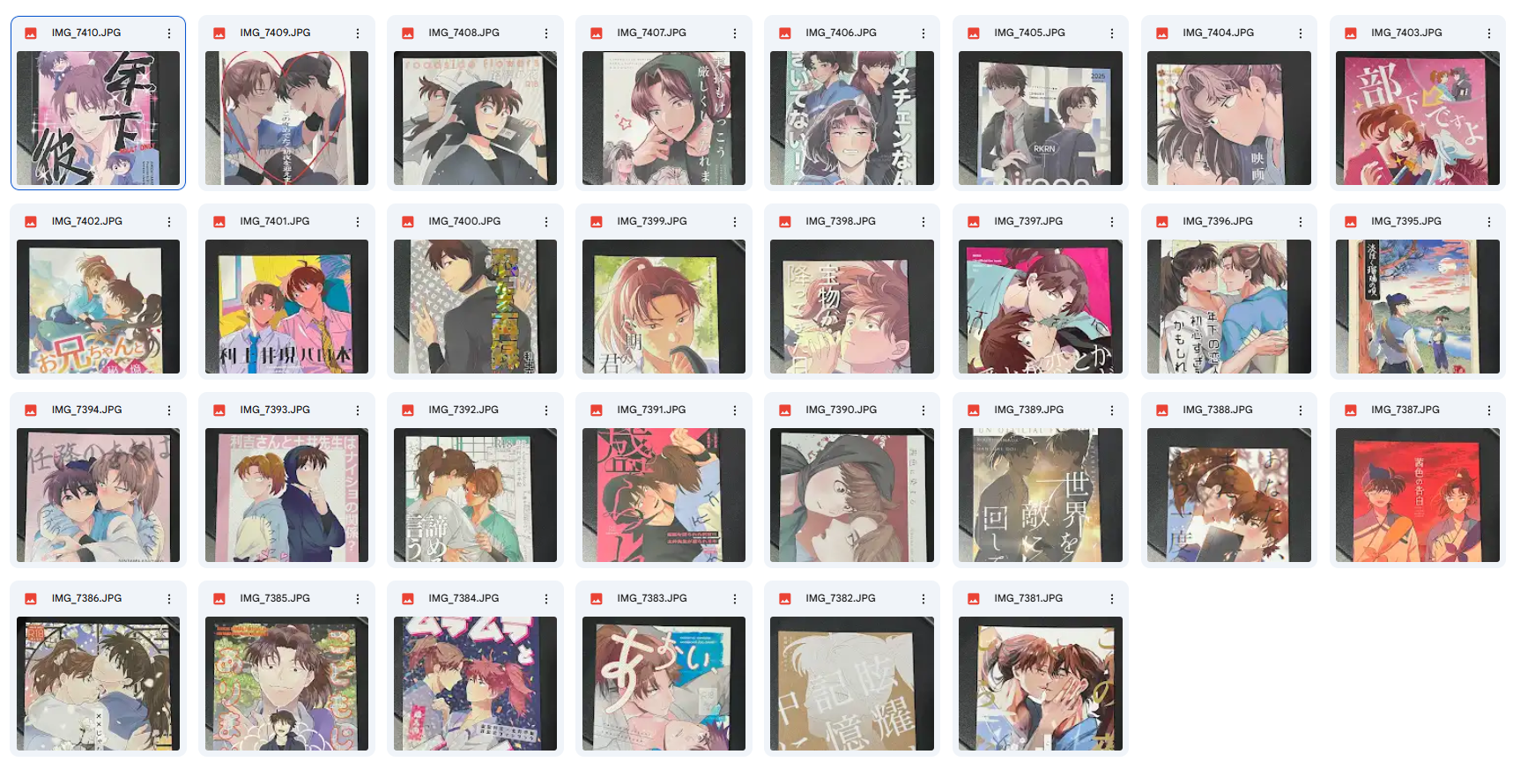Open more actions menu for IMG_7410.JPG
Screen dimensions: 1513x784
click(x=169, y=33)
